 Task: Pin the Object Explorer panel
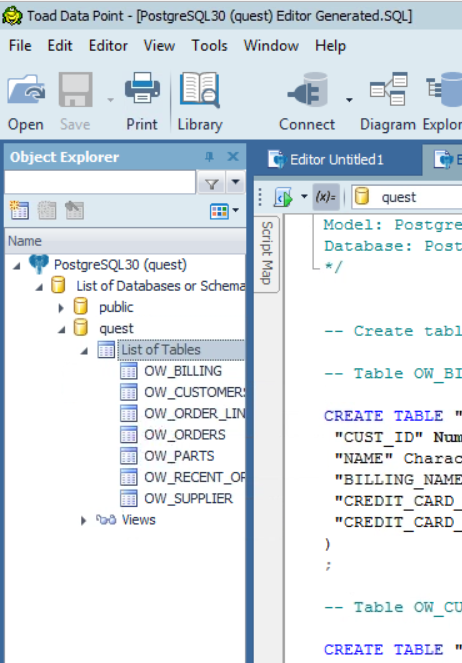(x=209, y=157)
